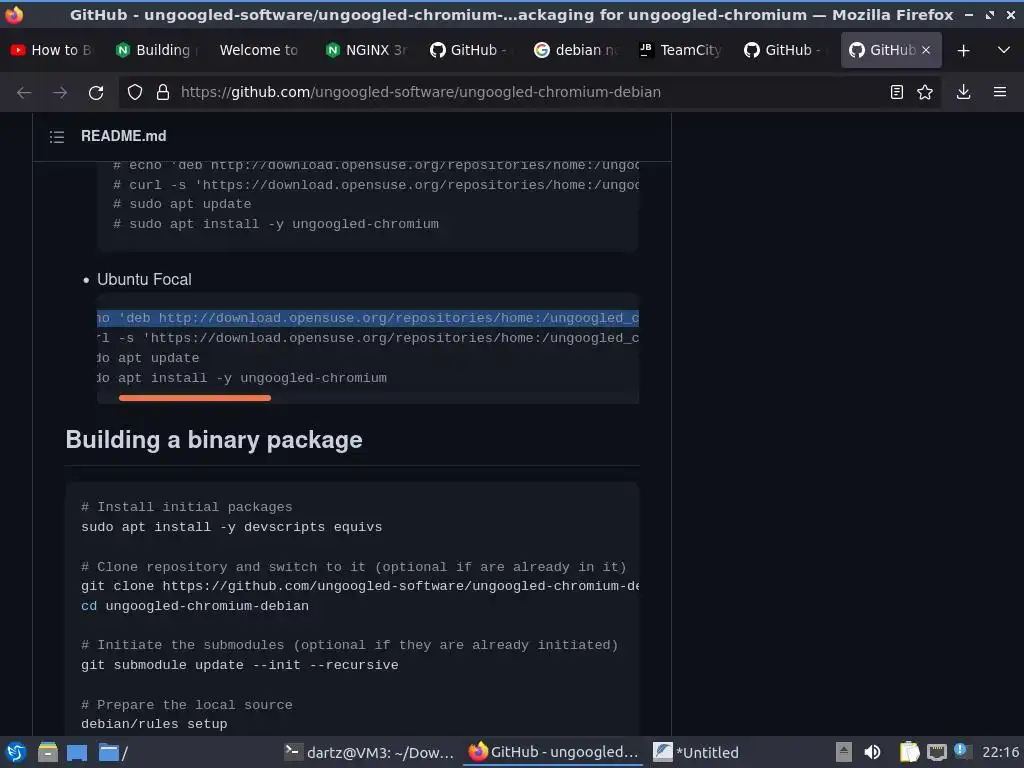
Task: Click 'git submodule update --init --recursive' line
Action: (x=240, y=664)
